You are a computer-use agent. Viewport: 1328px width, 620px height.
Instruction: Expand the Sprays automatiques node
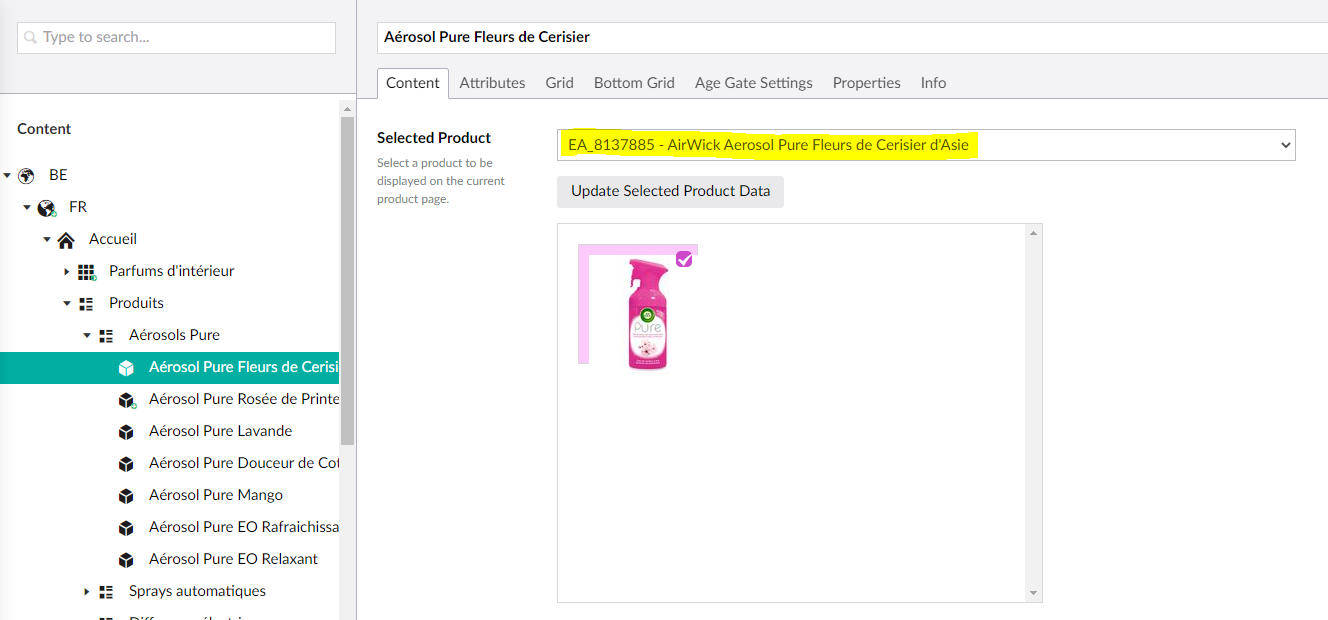[x=87, y=591]
